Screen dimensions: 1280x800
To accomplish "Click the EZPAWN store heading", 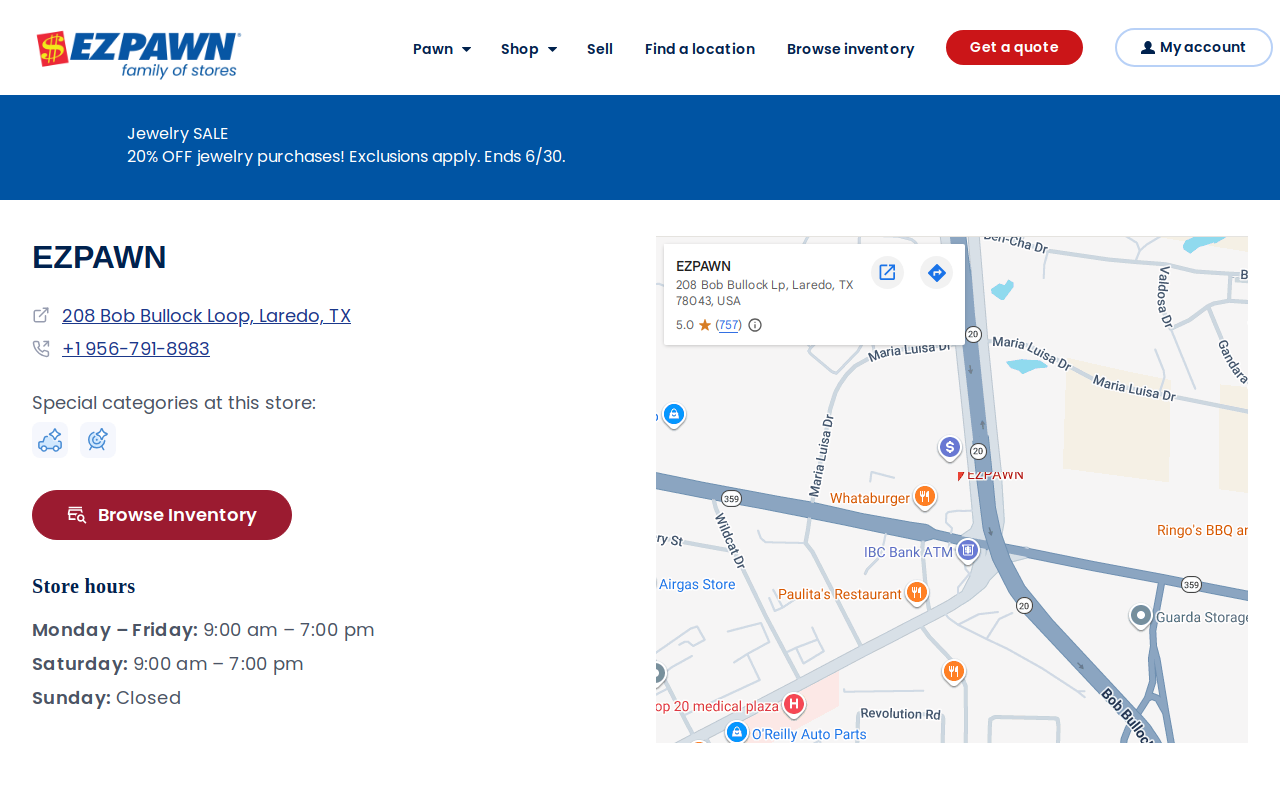I will coord(99,258).
